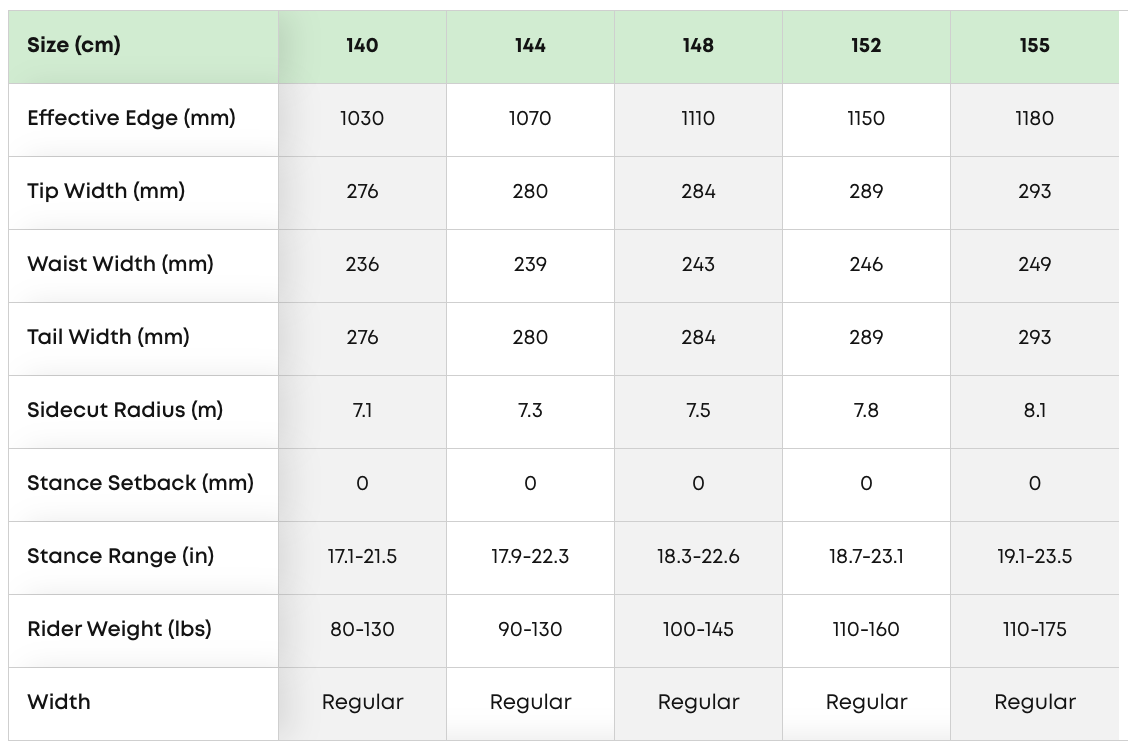Screen dimensions: 1128x751
Task: Select the Width row label
Action: point(59,703)
